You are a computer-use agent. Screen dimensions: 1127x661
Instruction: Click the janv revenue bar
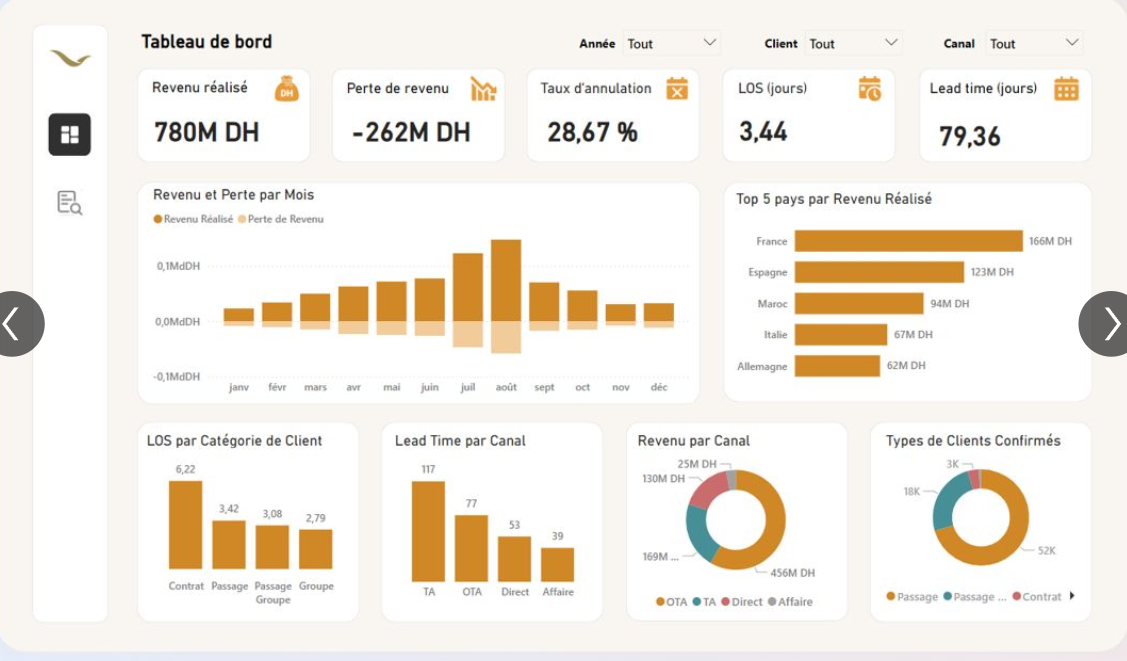[x=239, y=315]
